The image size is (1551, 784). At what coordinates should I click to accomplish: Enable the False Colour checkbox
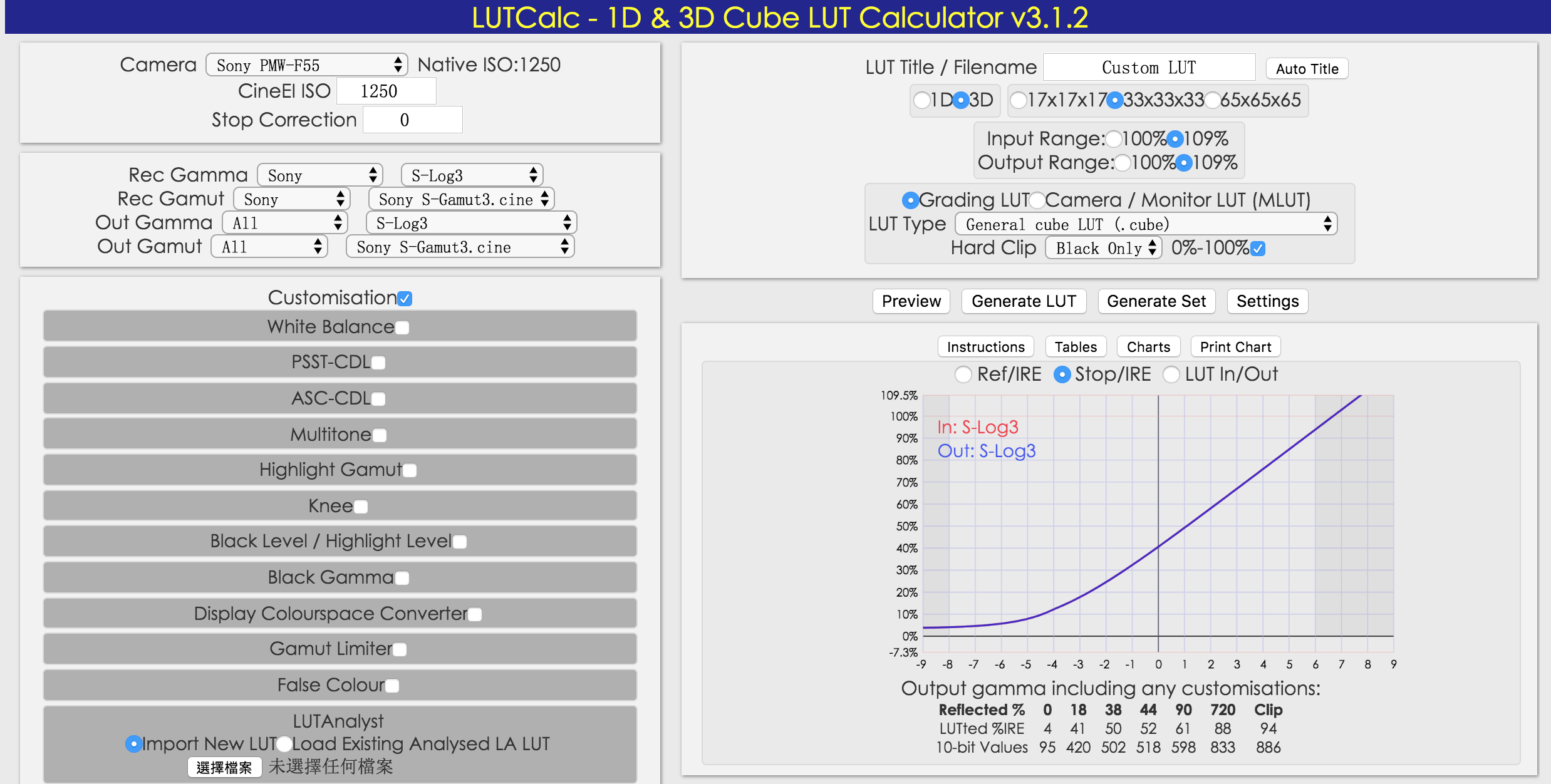pyautogui.click(x=392, y=686)
